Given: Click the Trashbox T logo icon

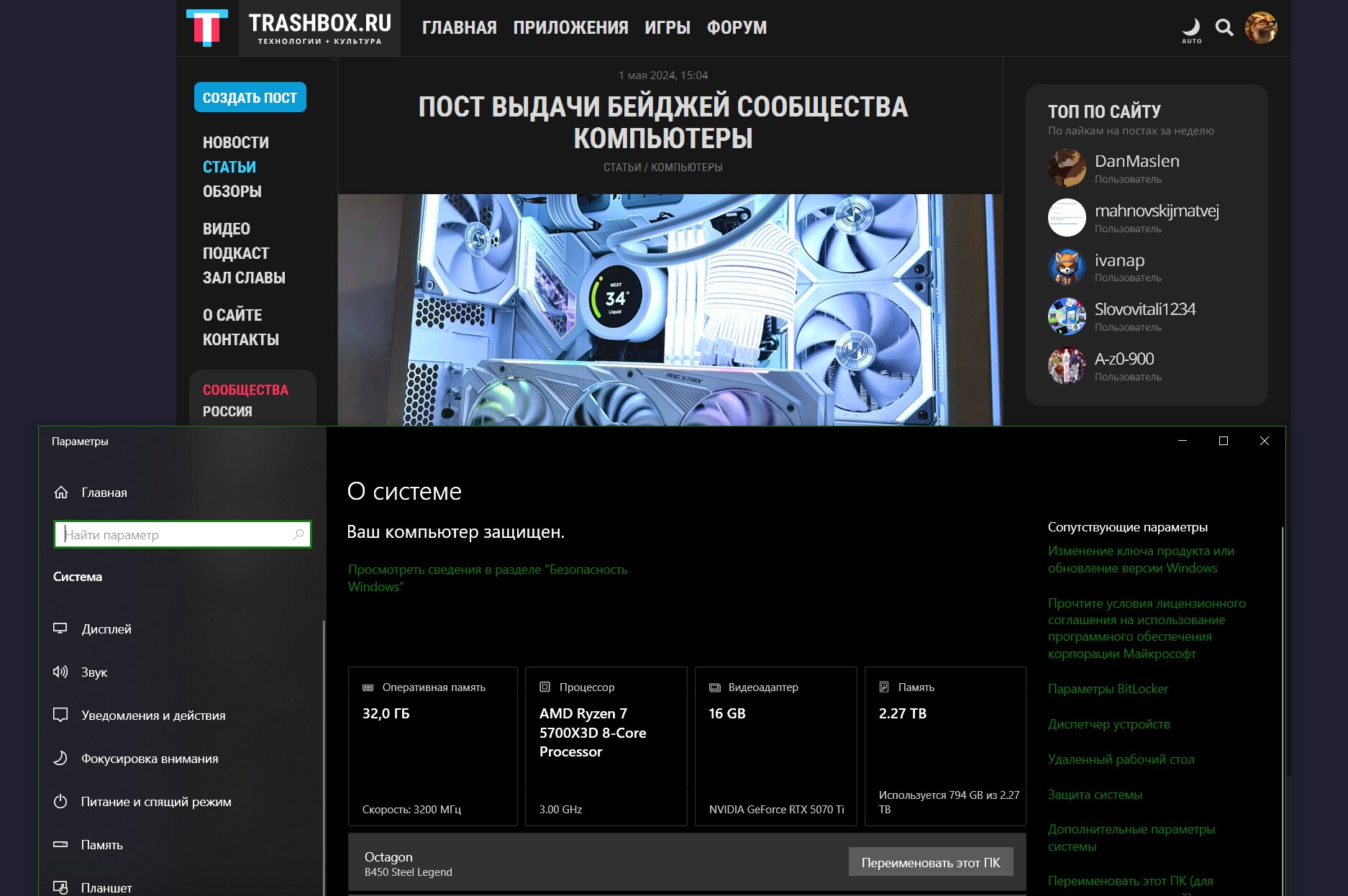Looking at the screenshot, I should click(x=207, y=27).
